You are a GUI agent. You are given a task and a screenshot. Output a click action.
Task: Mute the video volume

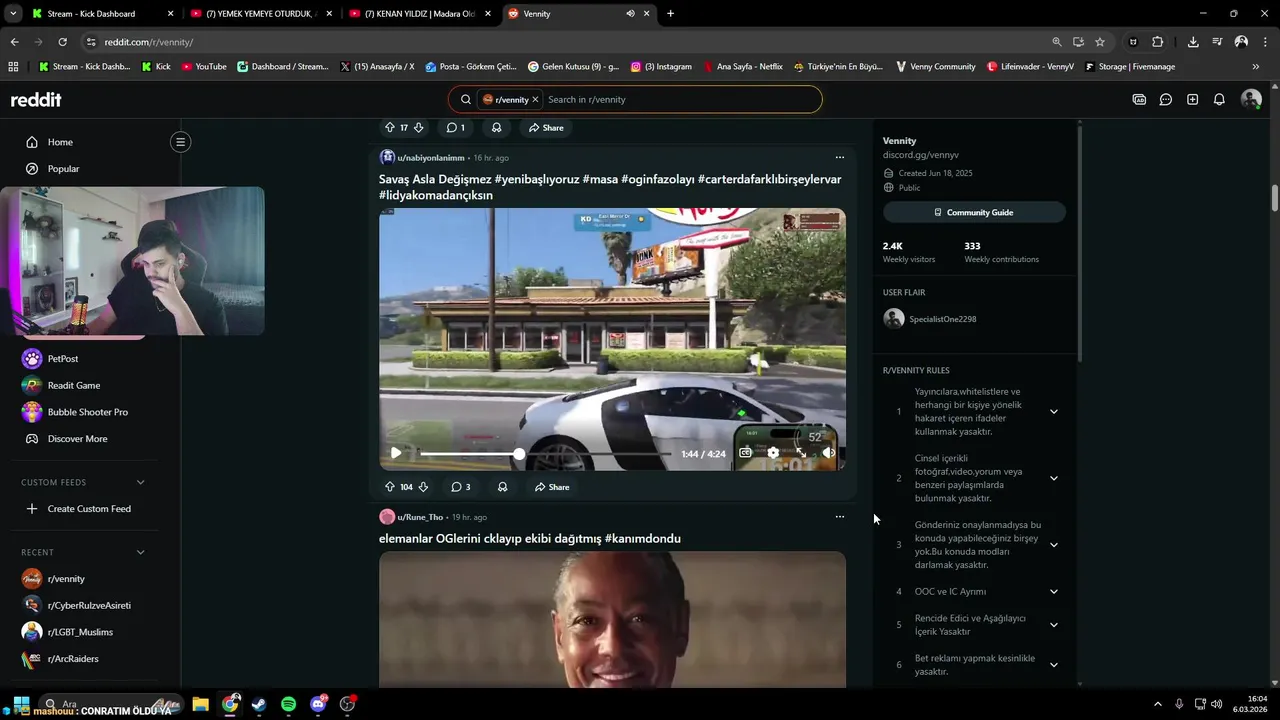[828, 453]
